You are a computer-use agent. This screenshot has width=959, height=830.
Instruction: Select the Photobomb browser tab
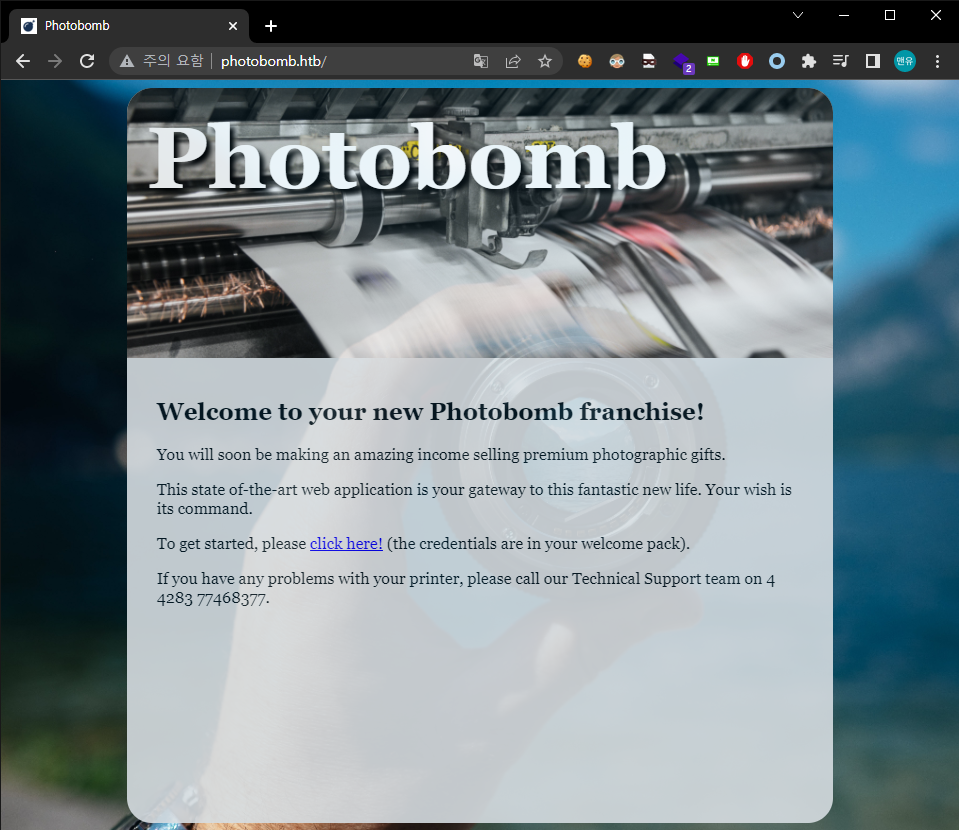coord(120,26)
